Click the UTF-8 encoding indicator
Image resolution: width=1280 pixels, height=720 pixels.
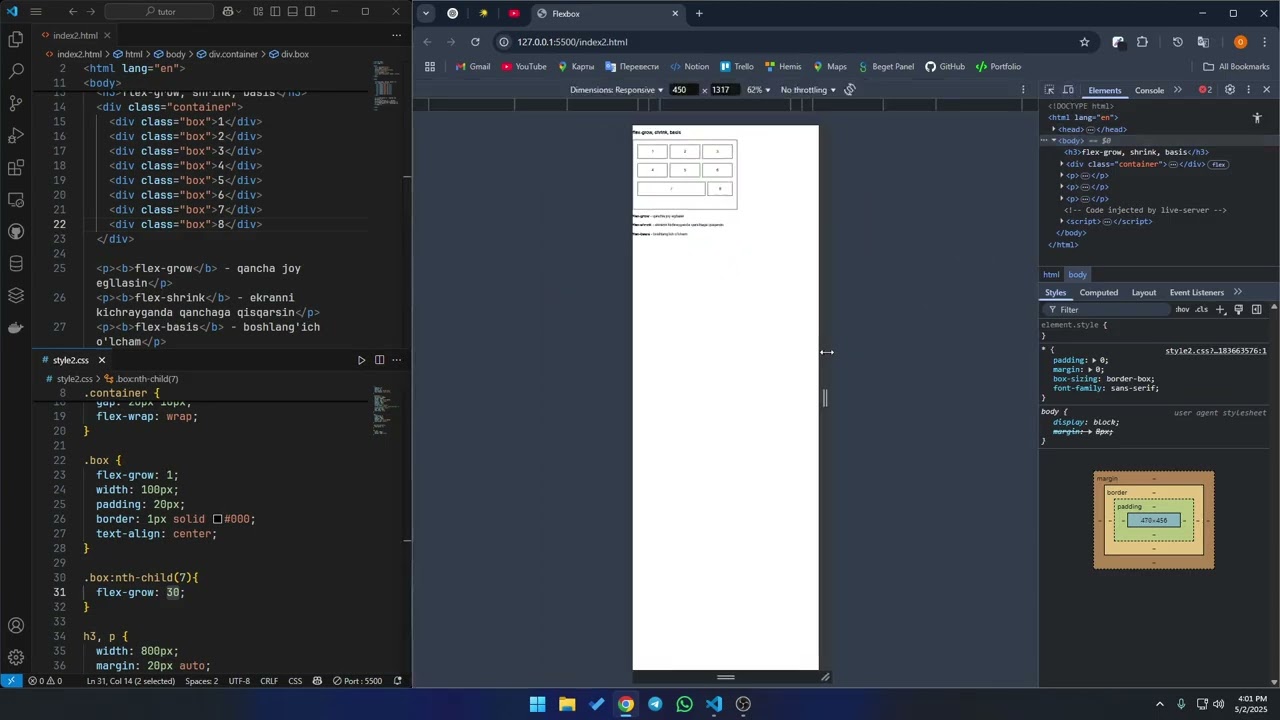coord(239,681)
